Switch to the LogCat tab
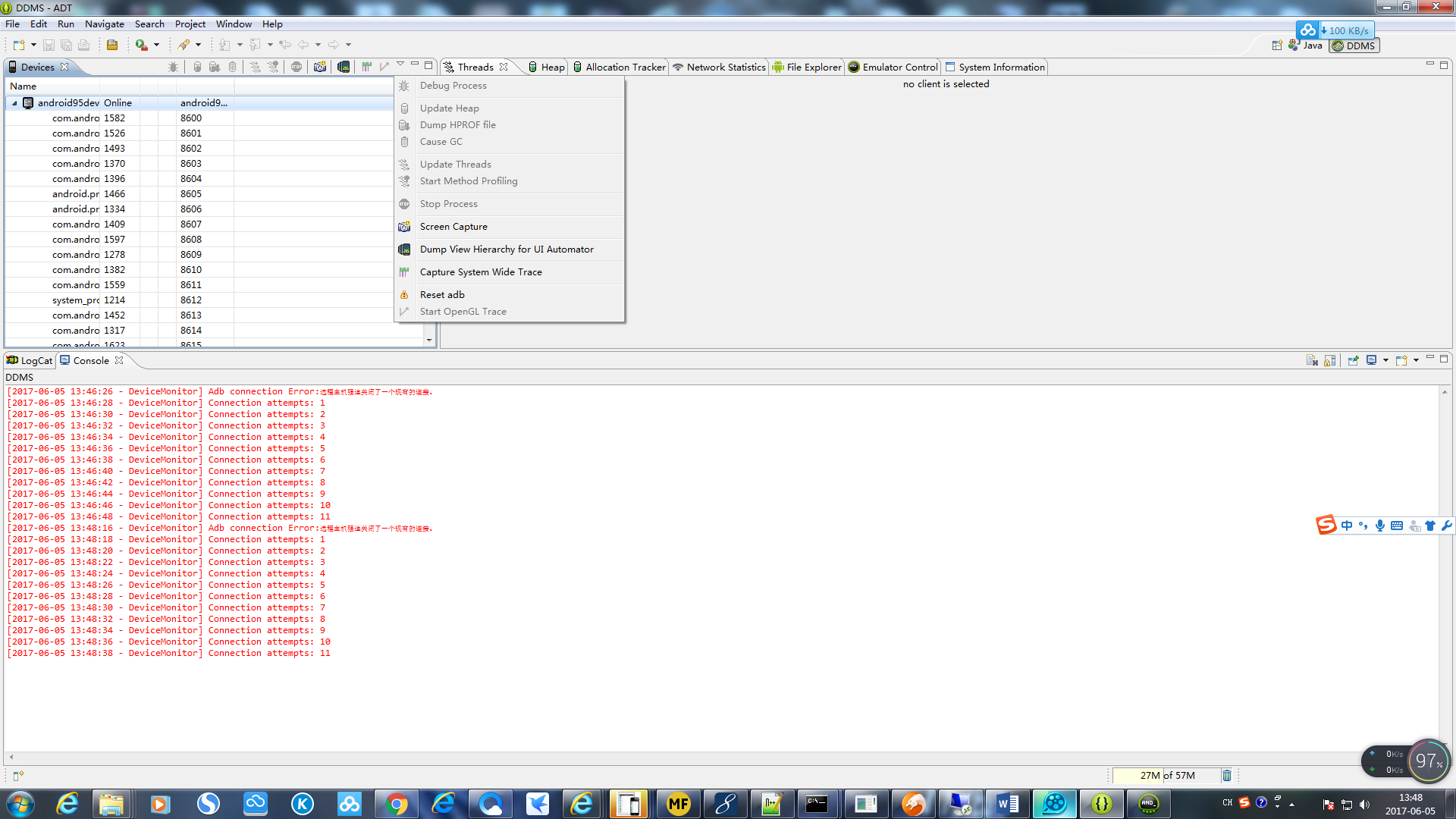This screenshot has width=1456, height=819. click(x=30, y=361)
